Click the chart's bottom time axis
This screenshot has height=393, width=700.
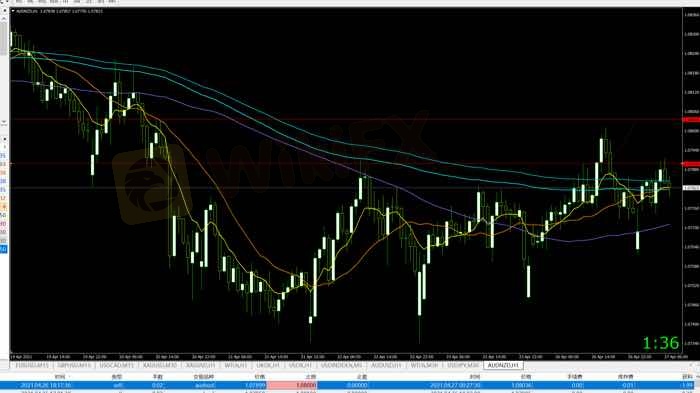point(346,357)
